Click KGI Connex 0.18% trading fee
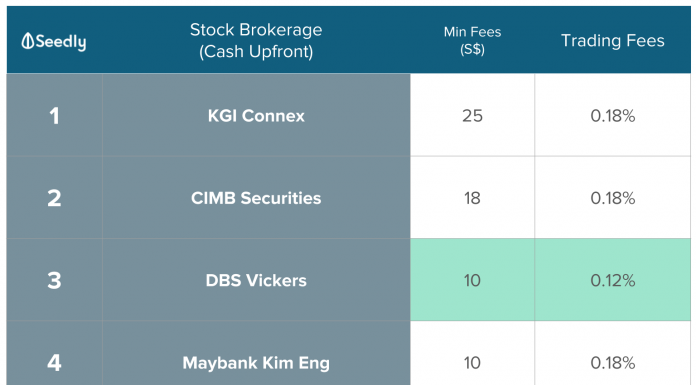 point(613,115)
